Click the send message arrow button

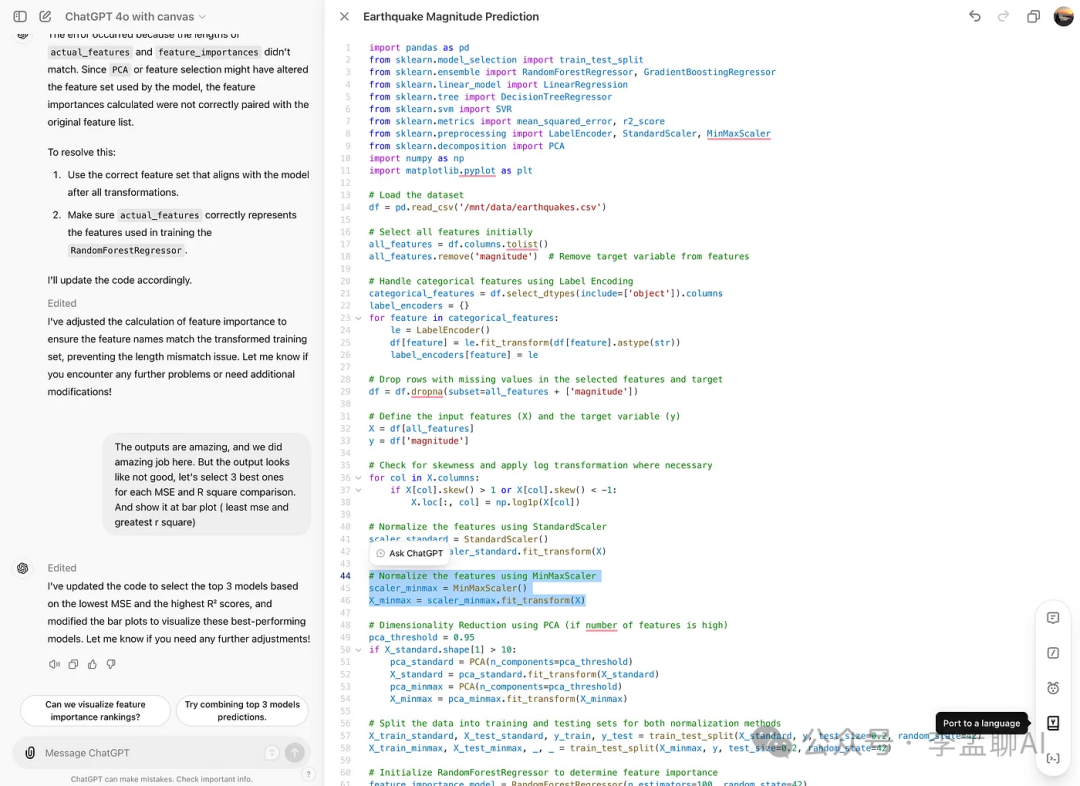click(295, 753)
